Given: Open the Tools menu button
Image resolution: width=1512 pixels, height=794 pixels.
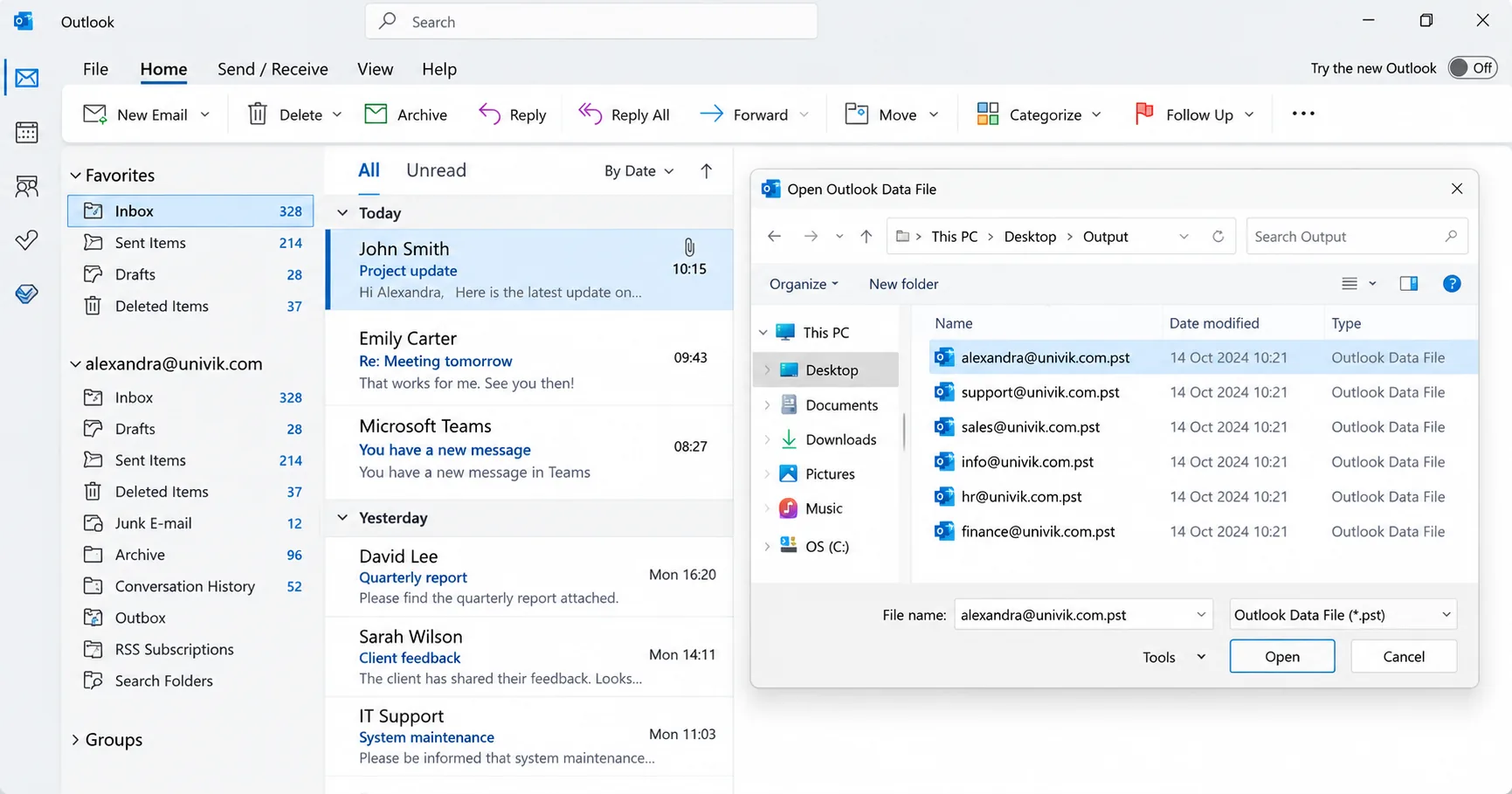Looking at the screenshot, I should (x=1173, y=657).
